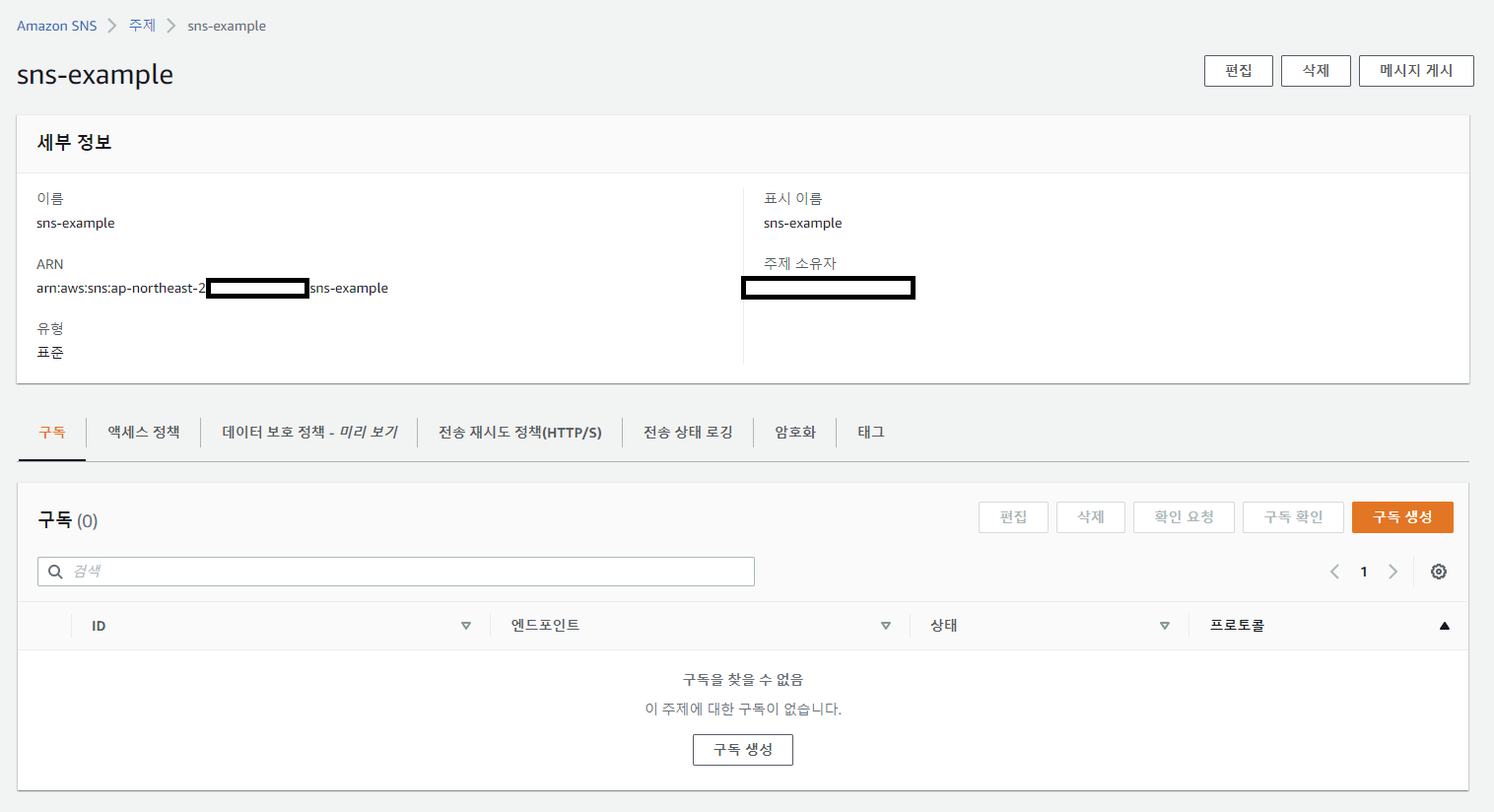Select page number 1 in pagination
This screenshot has height=812, width=1494.
point(1364,572)
